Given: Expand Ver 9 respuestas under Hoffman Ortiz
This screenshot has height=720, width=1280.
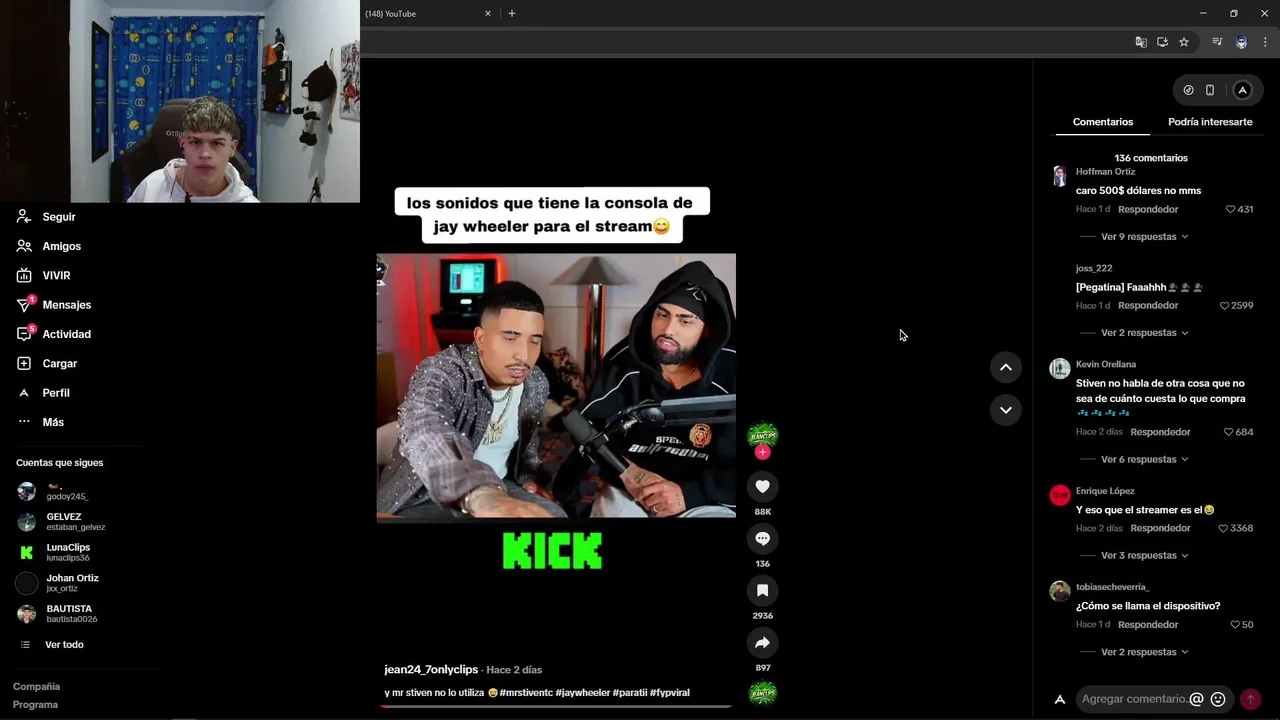Looking at the screenshot, I should coord(1144,237).
